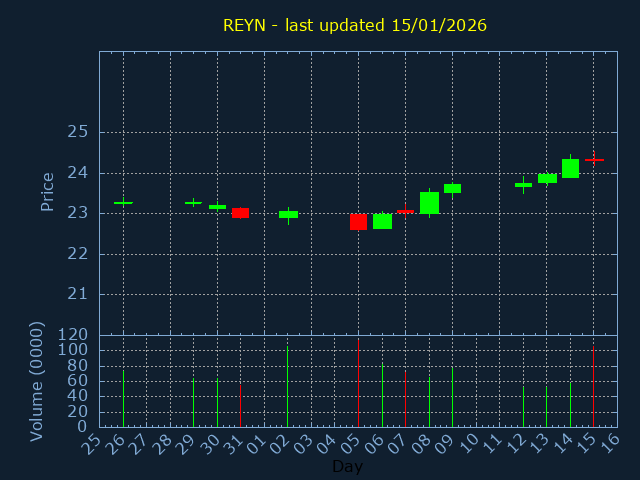Click the green candlestick on day 14

pos(570,168)
